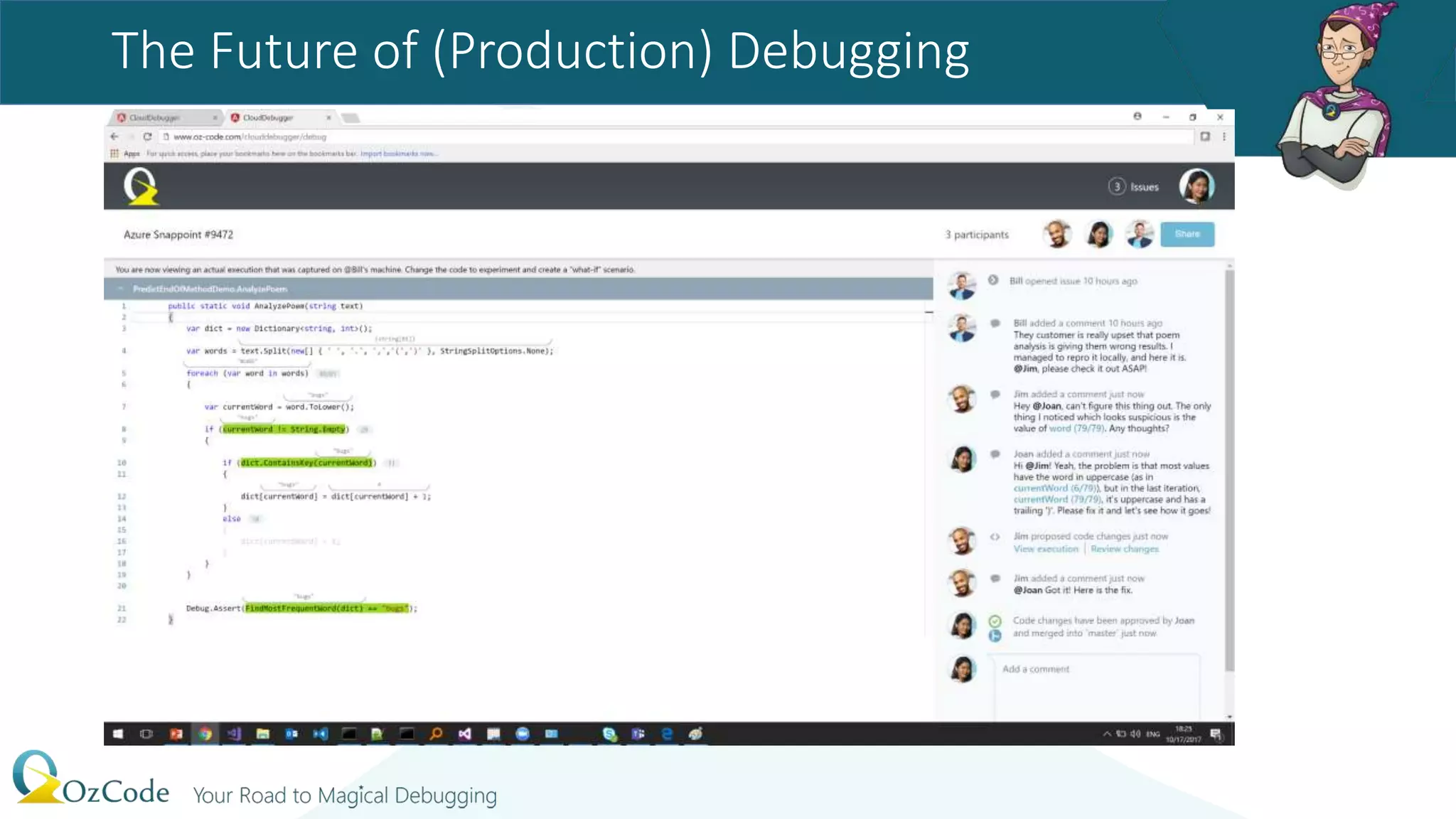Click the code changes icon beside Jim proposed
This screenshot has height=819, width=1456.
(x=995, y=537)
